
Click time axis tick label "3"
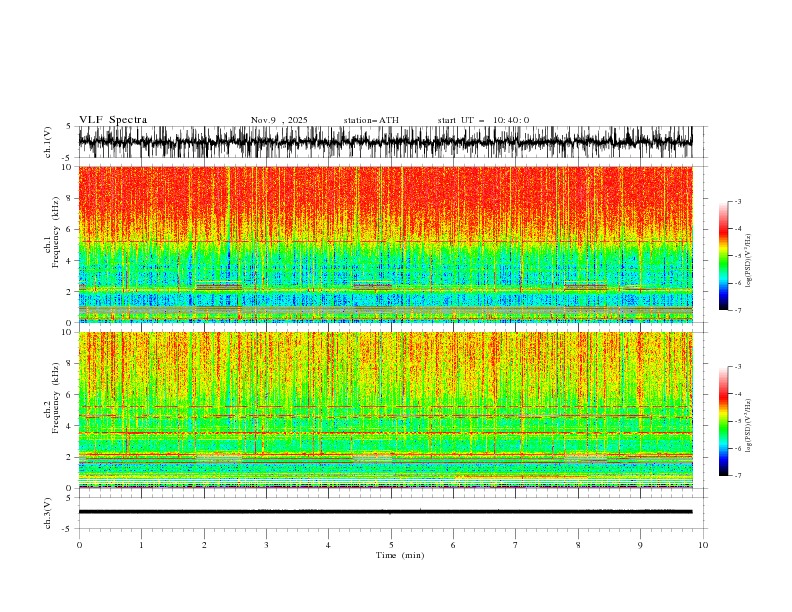[266, 545]
